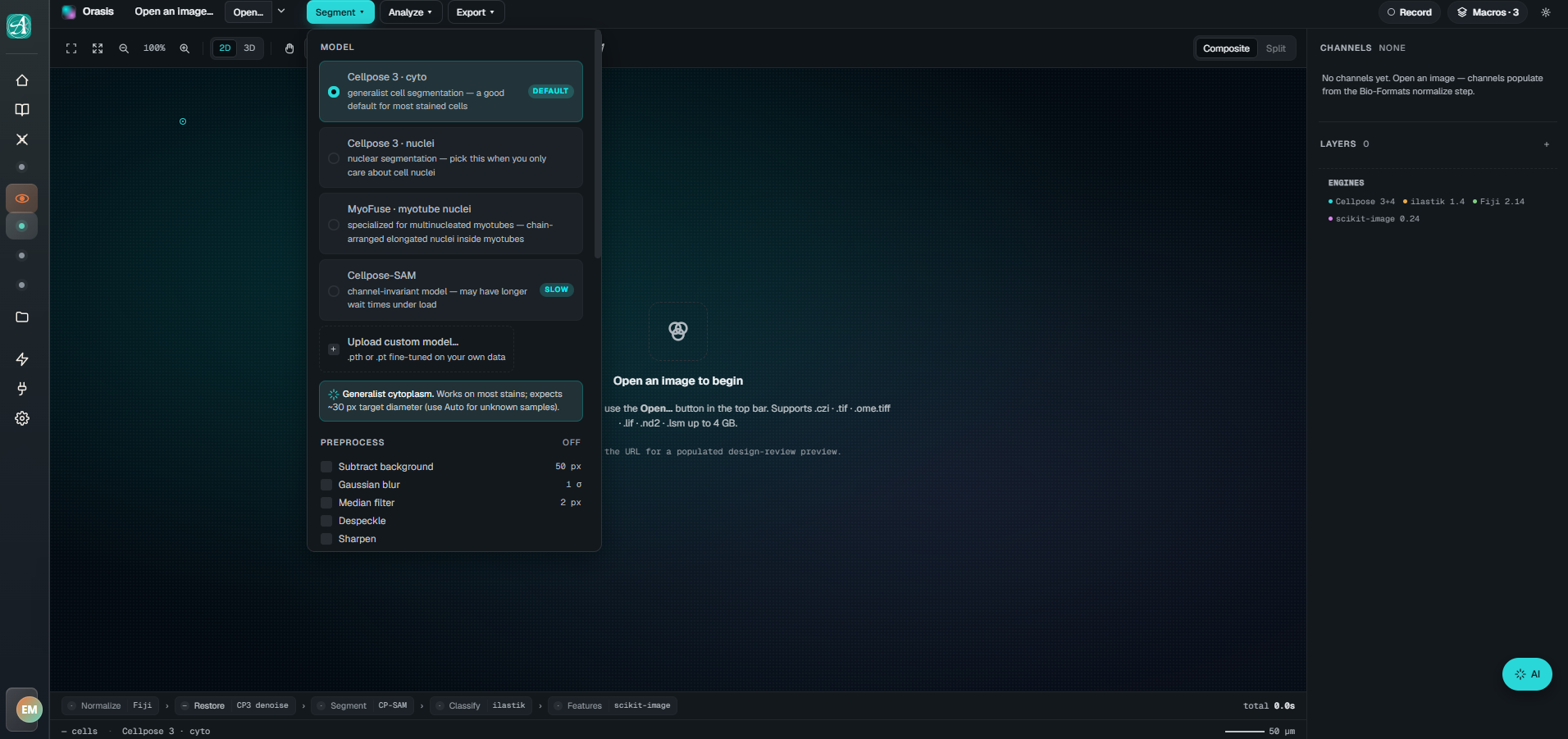Click the Segment dropdown panel scrollbar
The width and height of the screenshot is (1568, 739).
point(598,144)
